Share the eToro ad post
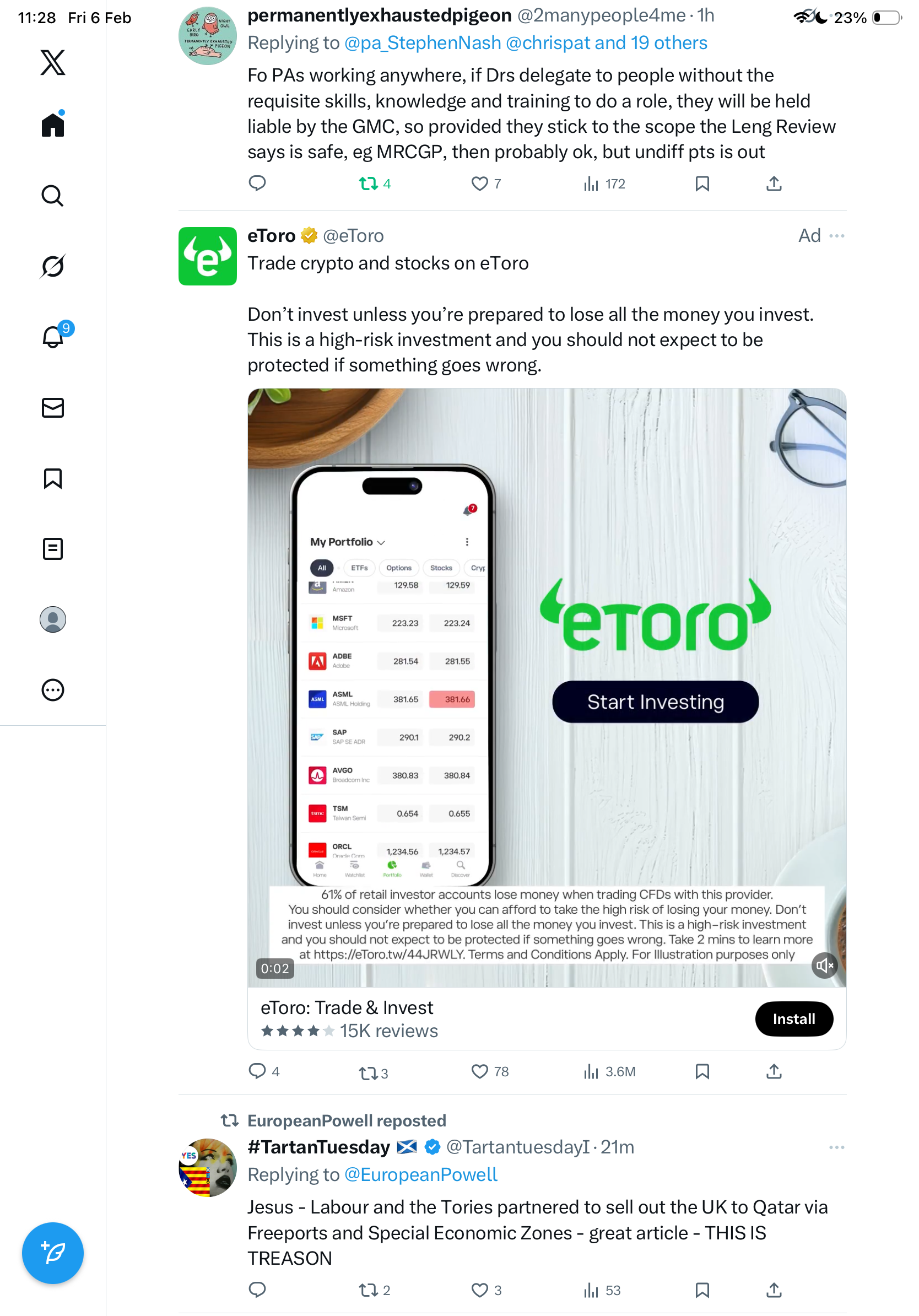 pyautogui.click(x=774, y=1071)
